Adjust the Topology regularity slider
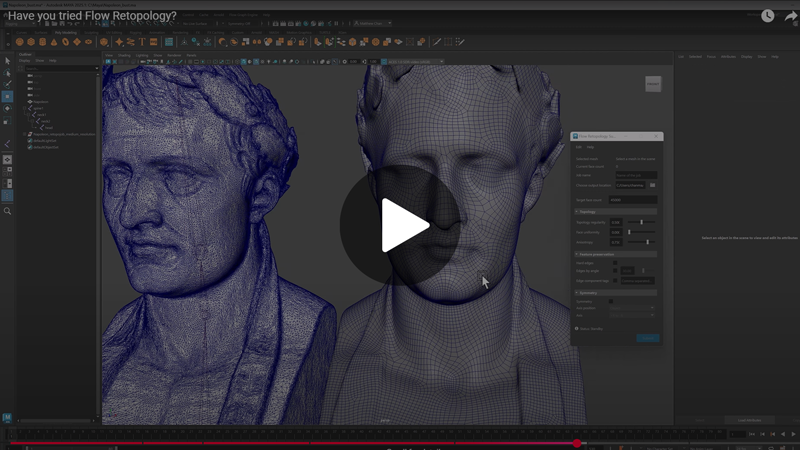 [641, 222]
